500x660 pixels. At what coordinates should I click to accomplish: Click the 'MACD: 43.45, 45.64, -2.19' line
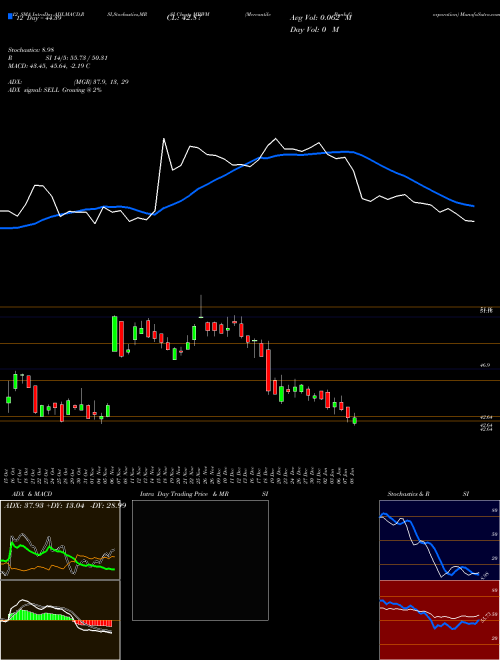tap(50, 66)
